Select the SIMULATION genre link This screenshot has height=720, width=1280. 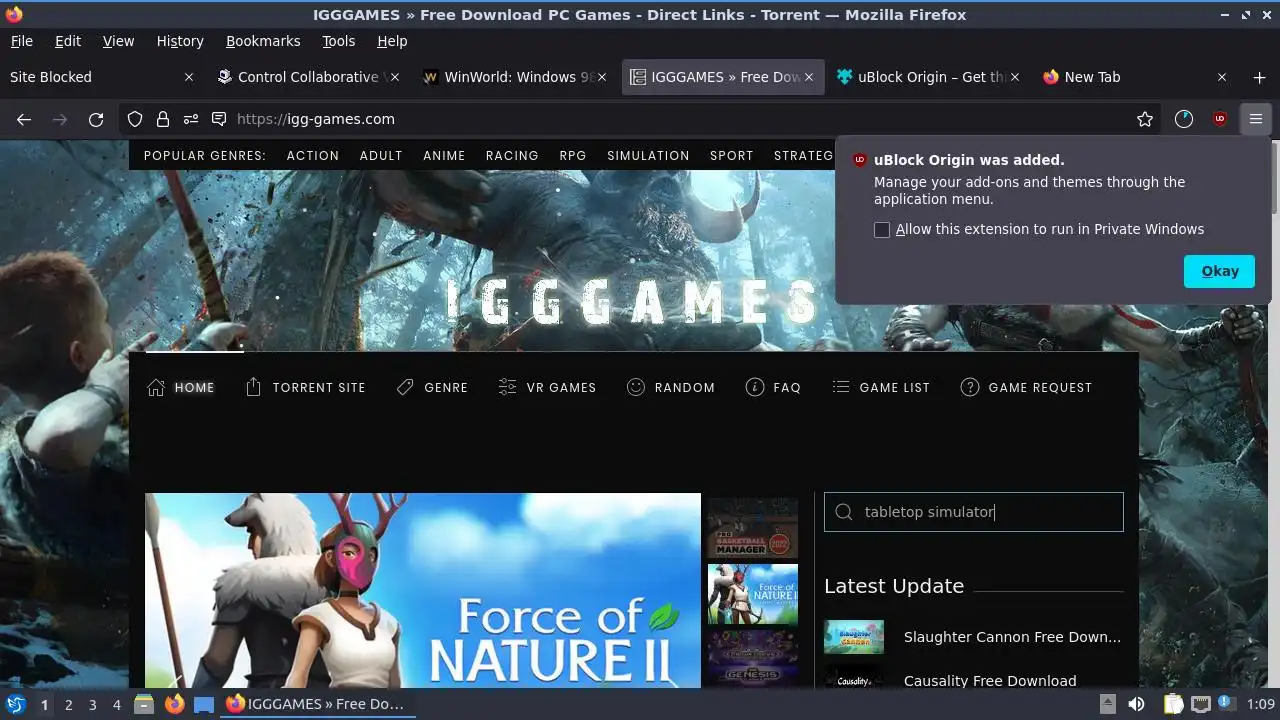[648, 156]
